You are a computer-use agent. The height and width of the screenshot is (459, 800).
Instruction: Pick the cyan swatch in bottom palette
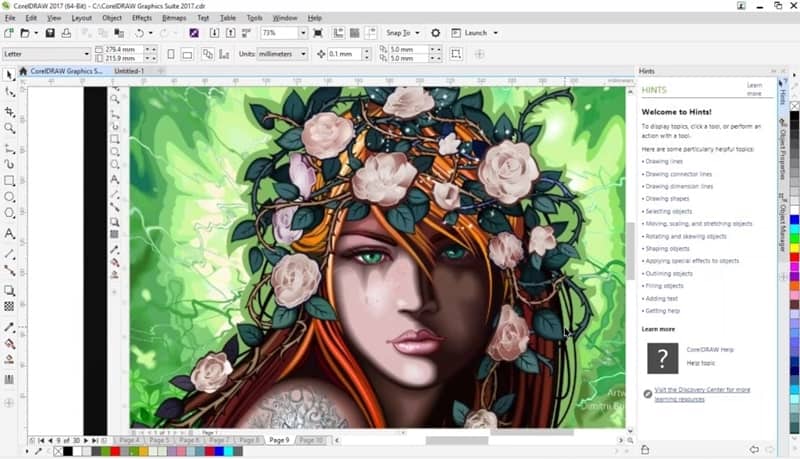(x=228, y=451)
